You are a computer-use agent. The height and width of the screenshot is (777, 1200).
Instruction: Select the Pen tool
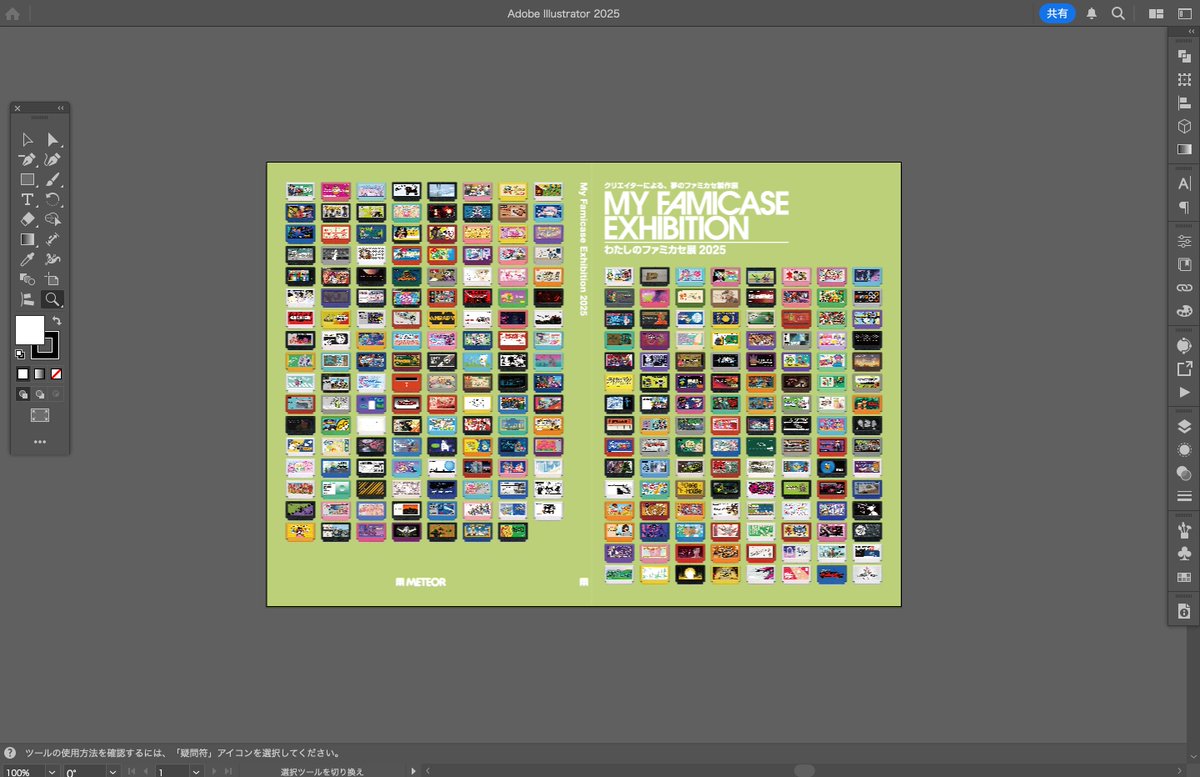(28, 160)
